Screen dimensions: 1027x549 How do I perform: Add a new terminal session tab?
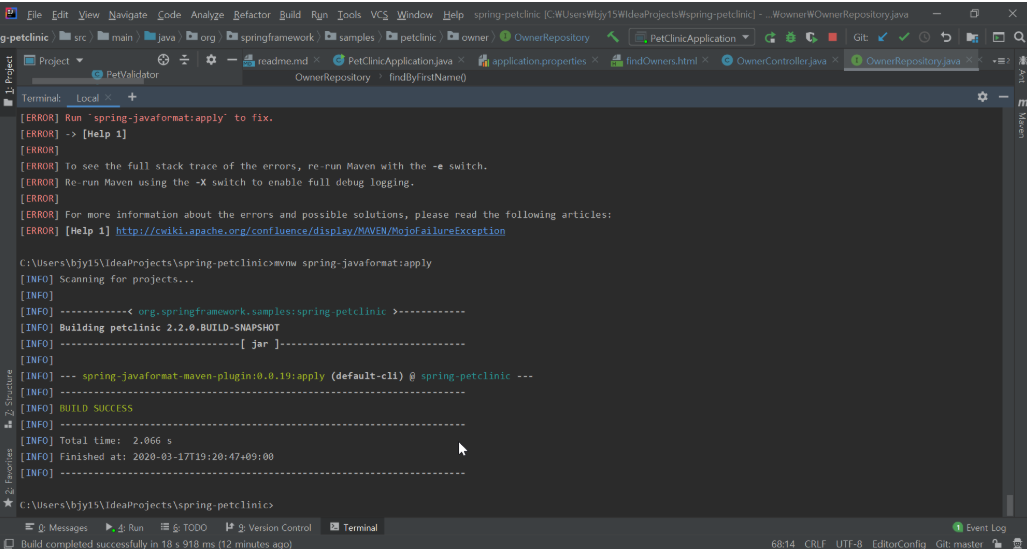tap(132, 97)
